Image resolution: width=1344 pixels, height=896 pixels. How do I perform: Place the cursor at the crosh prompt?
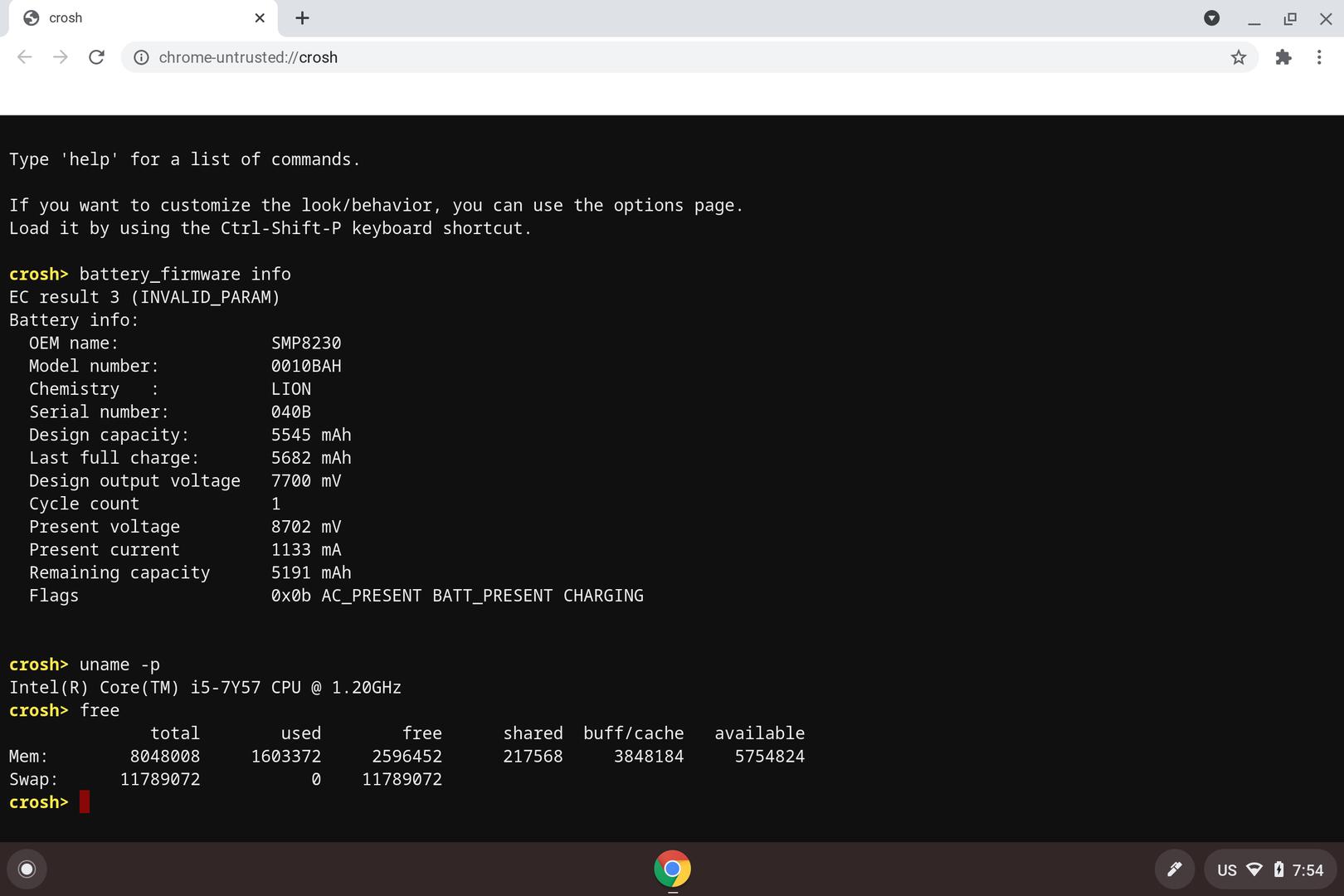tap(85, 802)
